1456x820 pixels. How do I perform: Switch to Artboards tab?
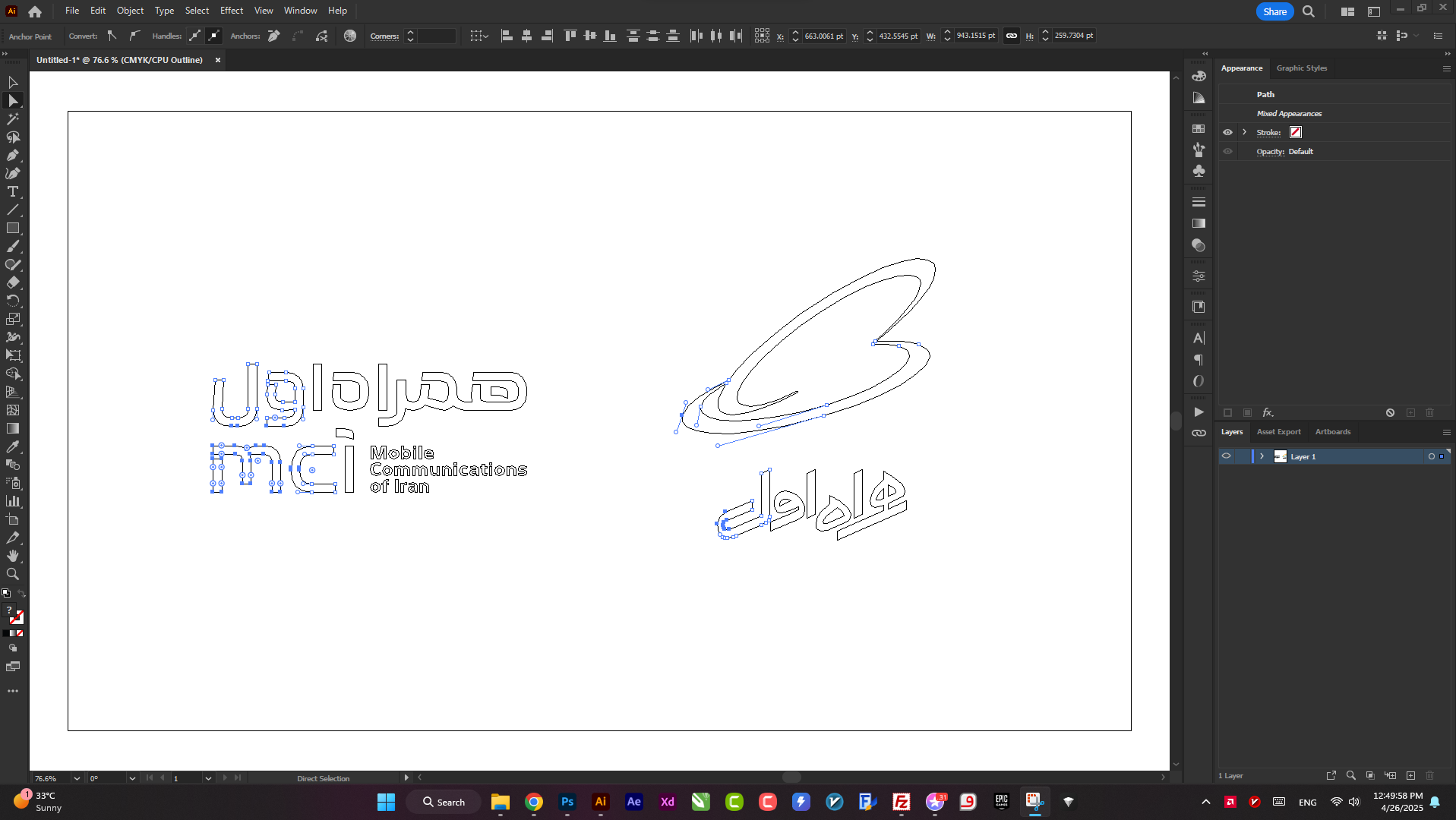(x=1333, y=432)
